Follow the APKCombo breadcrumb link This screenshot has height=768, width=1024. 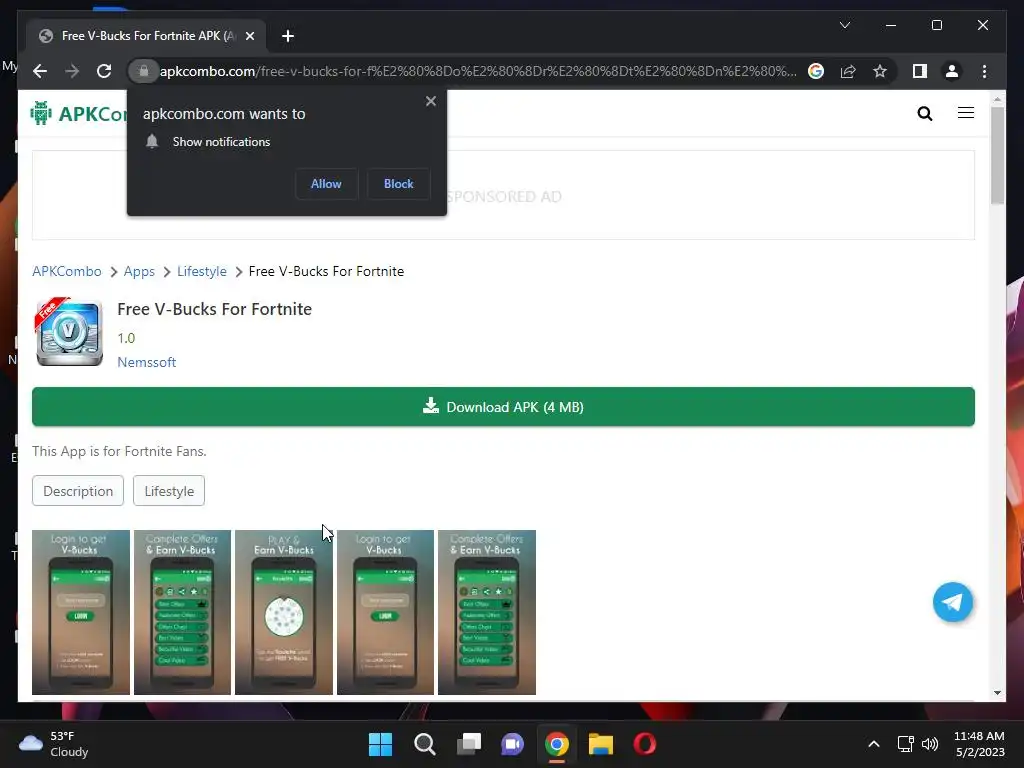click(x=67, y=271)
